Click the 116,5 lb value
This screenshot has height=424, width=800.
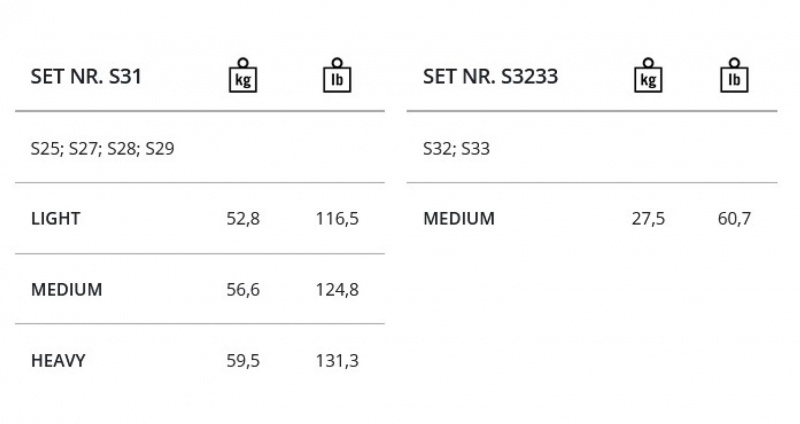pos(336,218)
